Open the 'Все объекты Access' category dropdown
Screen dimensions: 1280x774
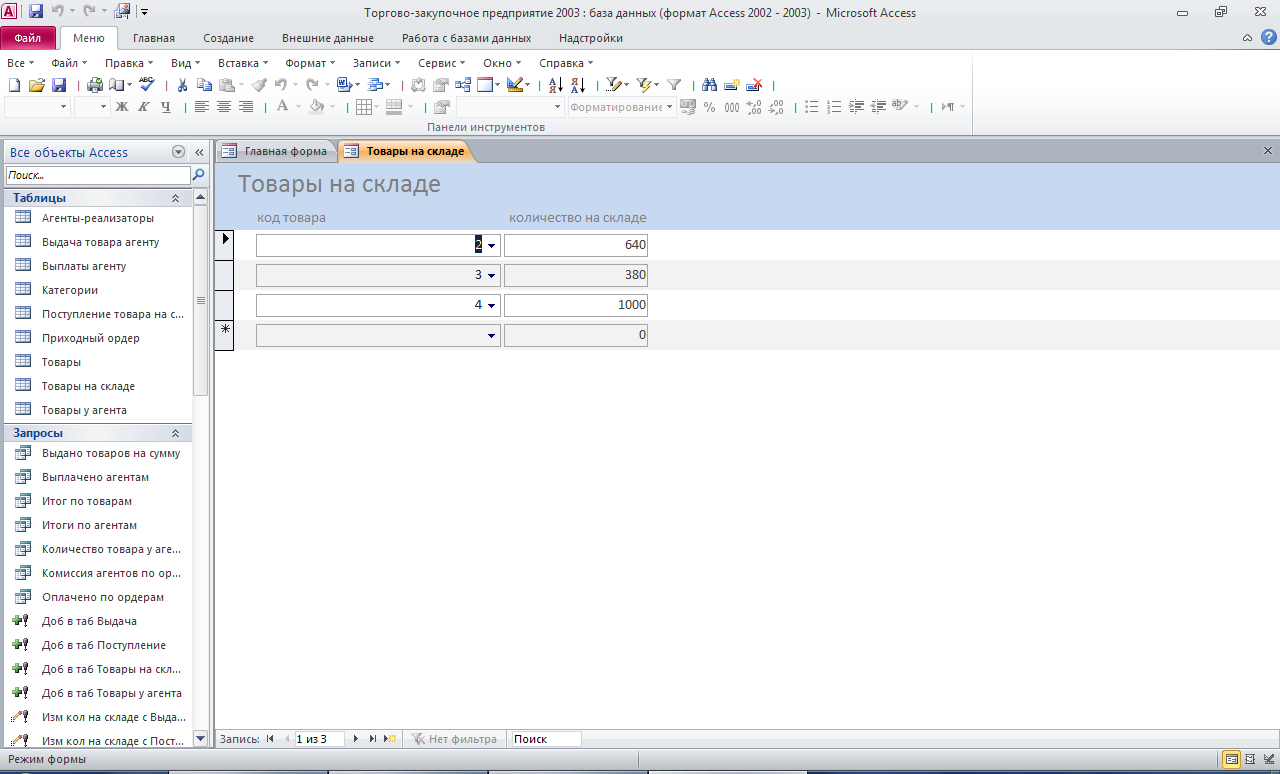(x=179, y=152)
